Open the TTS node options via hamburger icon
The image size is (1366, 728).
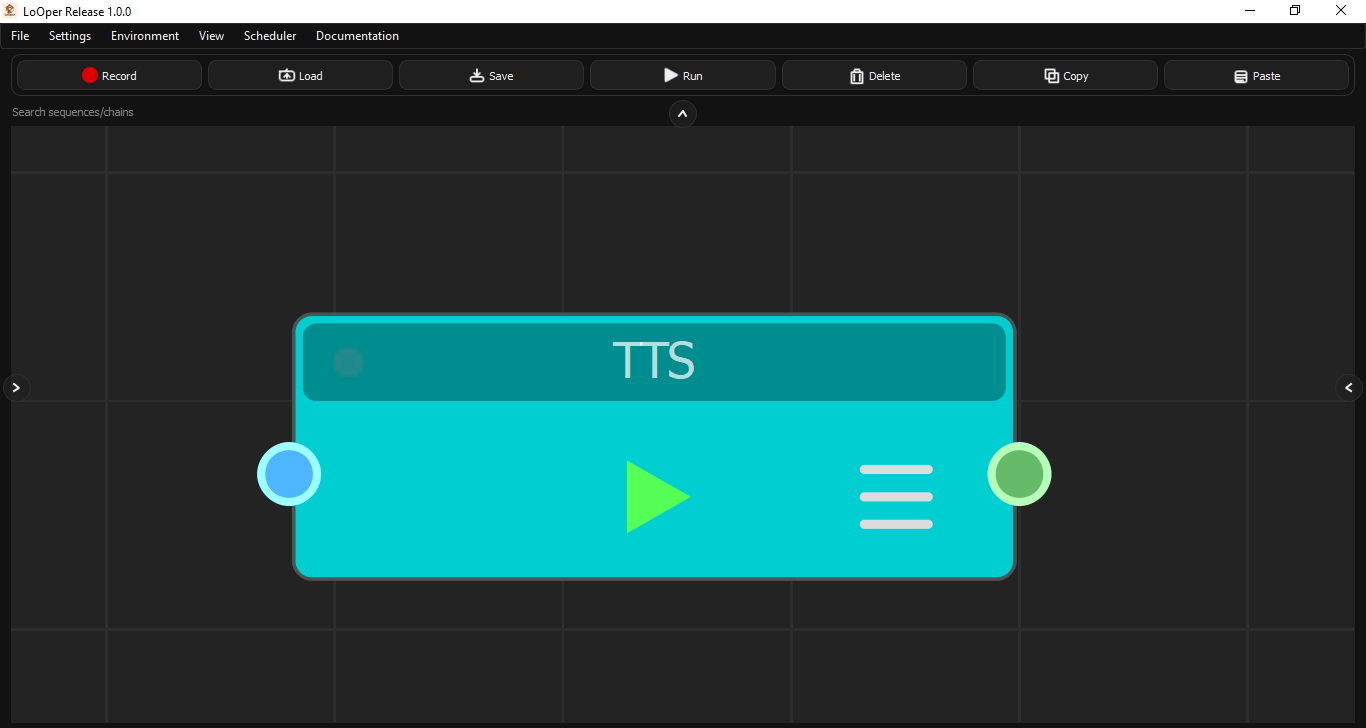tap(895, 496)
